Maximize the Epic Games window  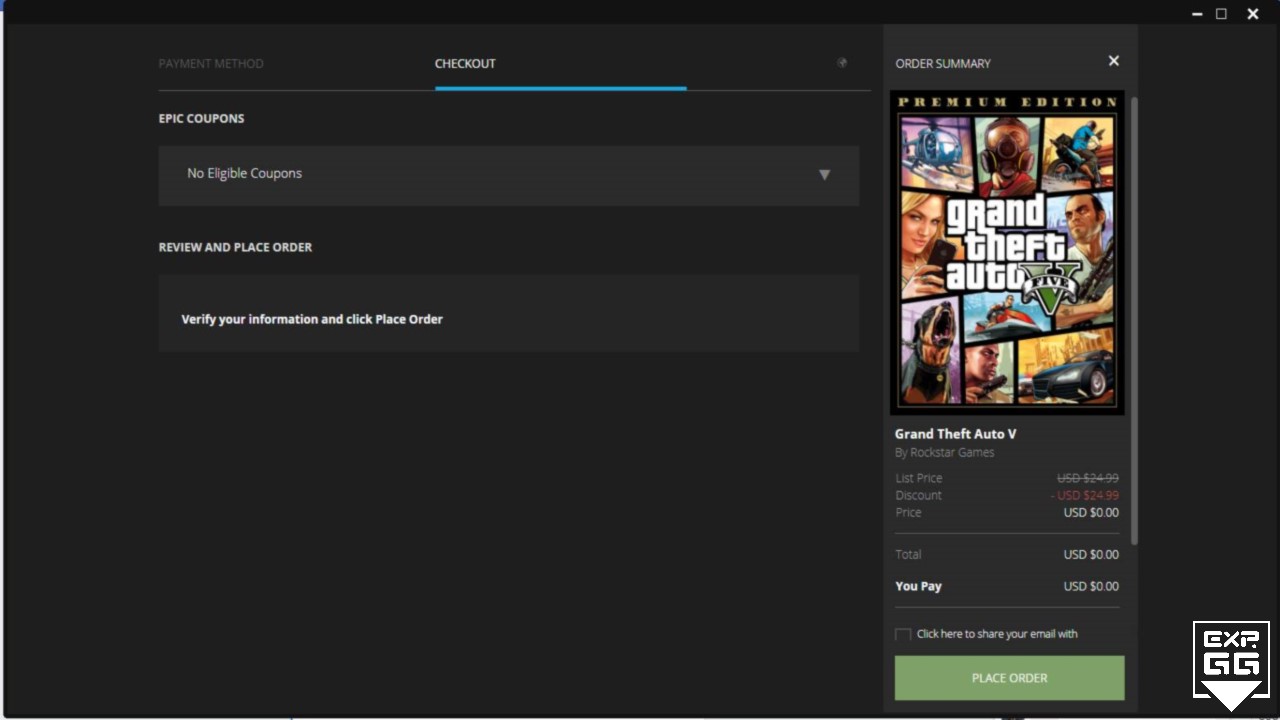pos(1221,14)
